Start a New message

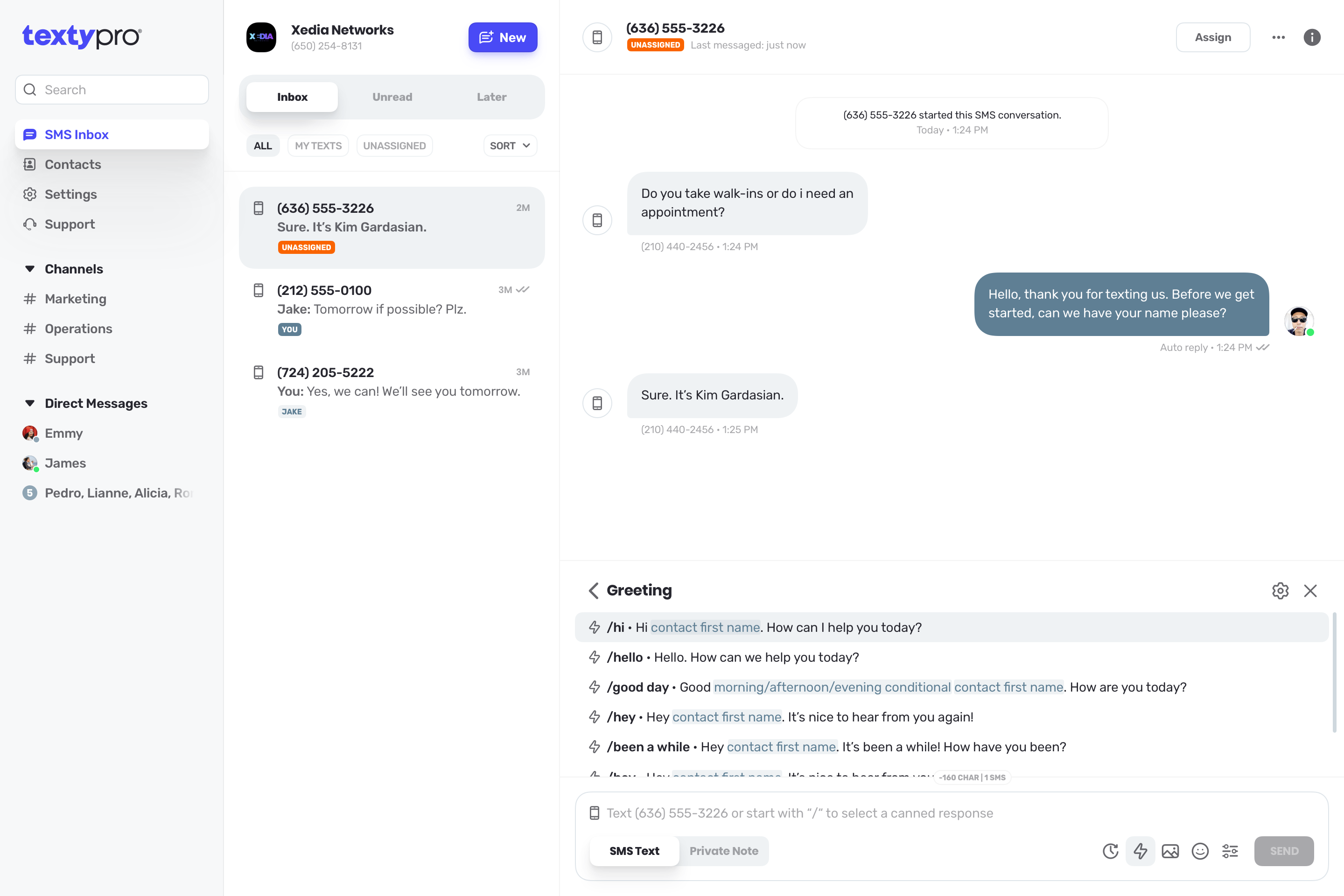502,37
